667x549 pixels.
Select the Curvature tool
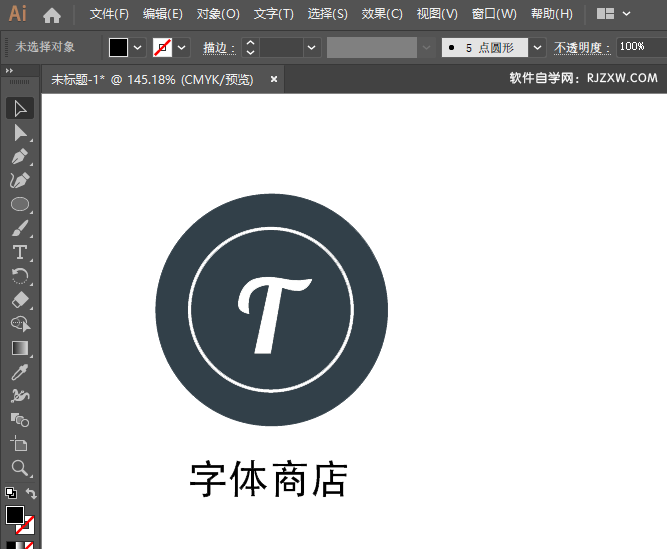20,180
